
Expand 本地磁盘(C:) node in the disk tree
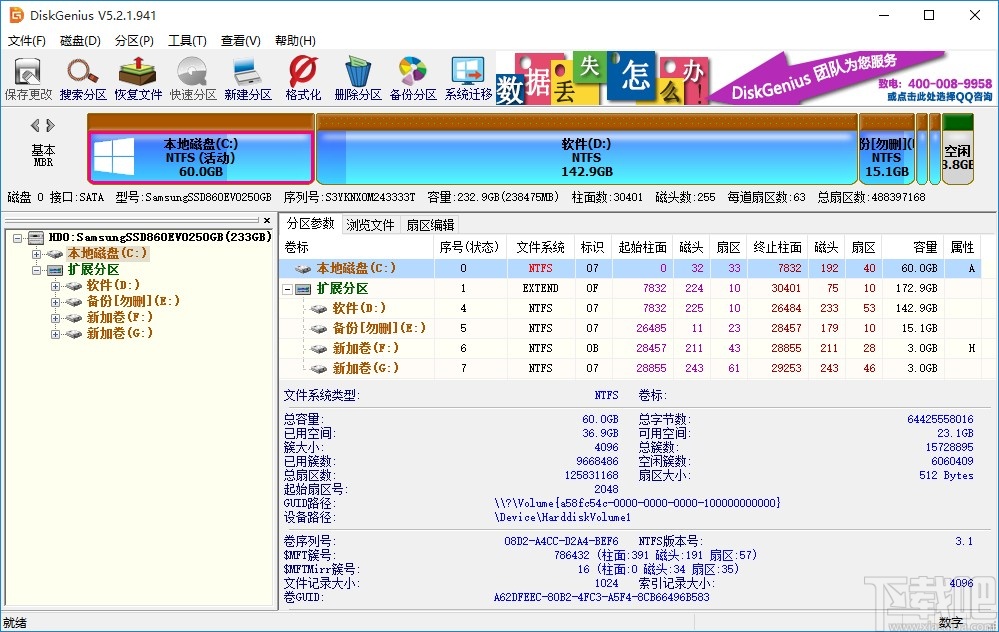click(x=38, y=254)
